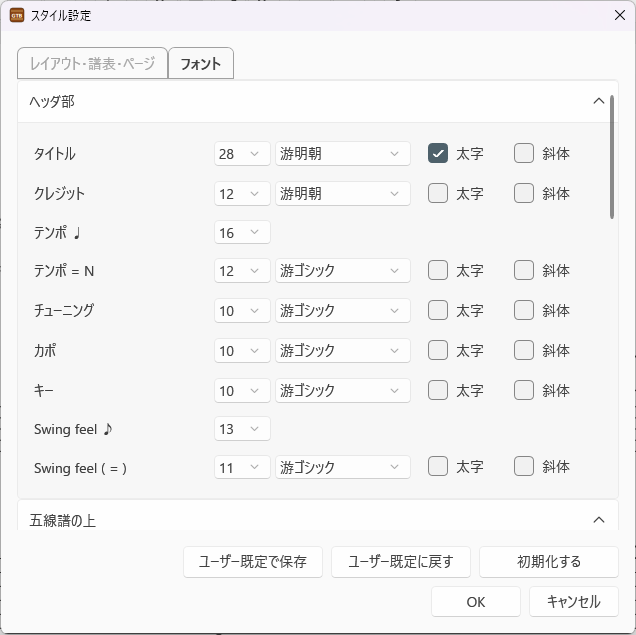Enable 斜体 for Swing feel ( = )
The width and height of the screenshot is (636, 635).
click(x=524, y=466)
